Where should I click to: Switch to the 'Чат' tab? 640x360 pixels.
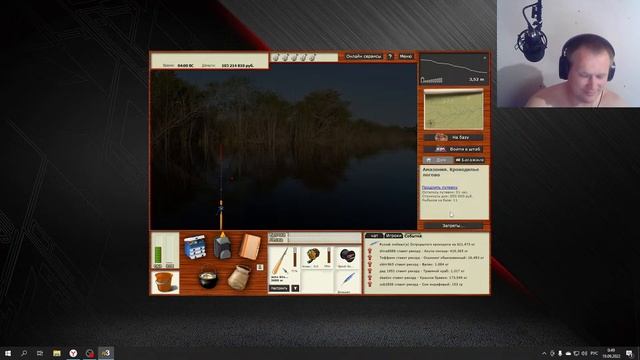374,236
